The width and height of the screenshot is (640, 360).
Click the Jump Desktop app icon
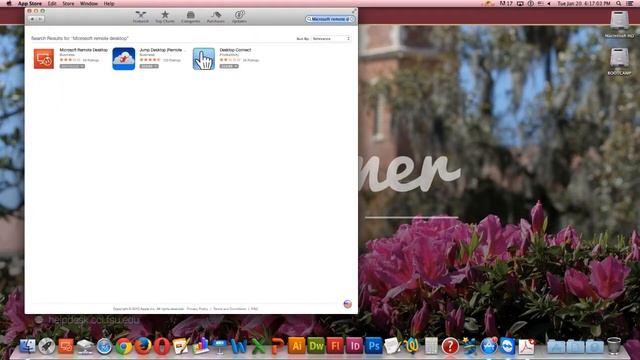124,58
